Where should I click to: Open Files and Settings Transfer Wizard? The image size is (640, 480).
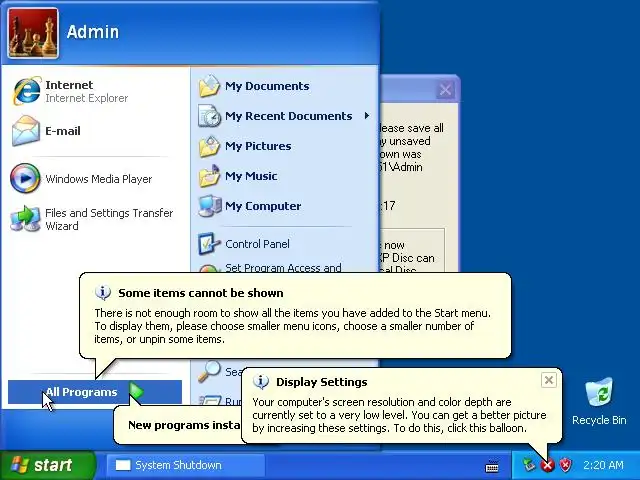[x=94, y=219]
